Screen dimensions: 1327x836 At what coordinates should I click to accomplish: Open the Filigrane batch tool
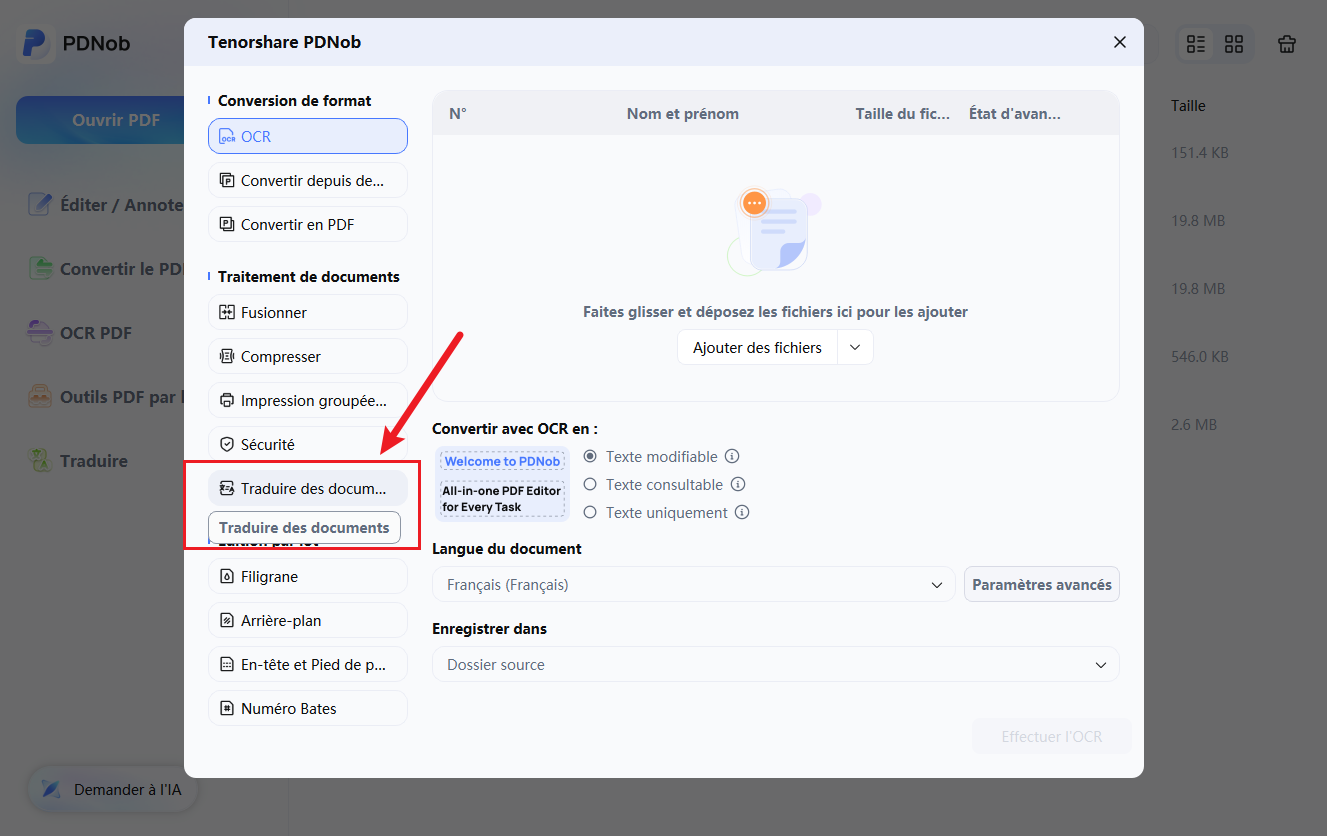308,576
